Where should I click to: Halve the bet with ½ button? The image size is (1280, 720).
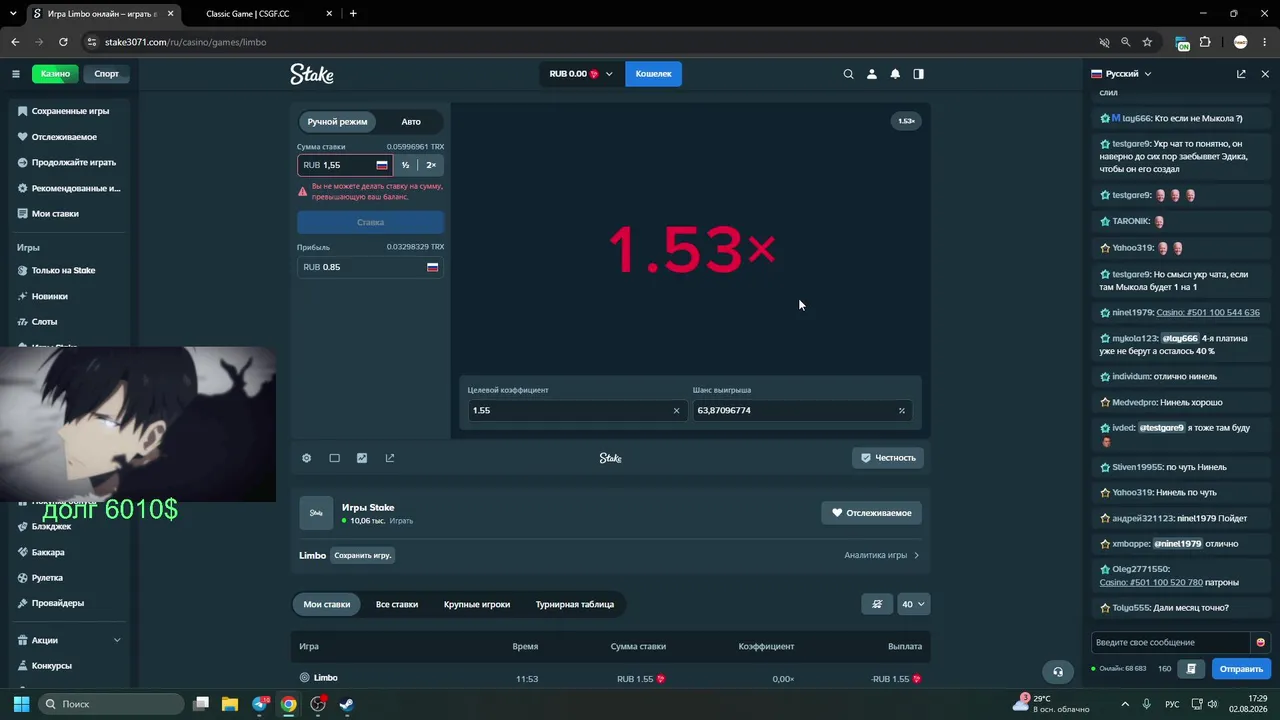click(406, 165)
